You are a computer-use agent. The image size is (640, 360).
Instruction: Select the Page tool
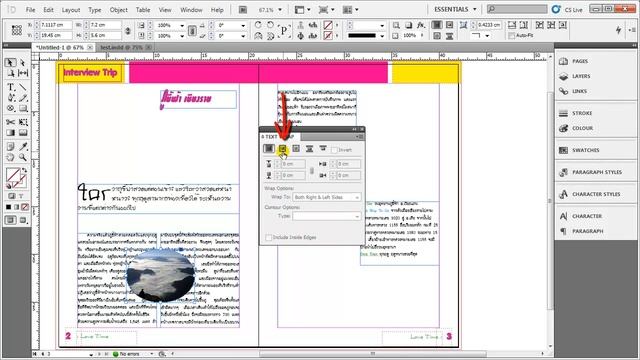pyautogui.click(x=11, y=73)
